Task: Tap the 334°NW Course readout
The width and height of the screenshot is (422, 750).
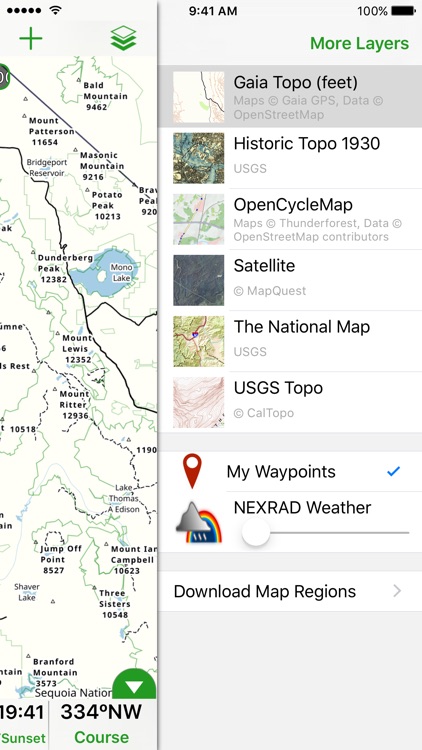Action: pyautogui.click(x=101, y=724)
